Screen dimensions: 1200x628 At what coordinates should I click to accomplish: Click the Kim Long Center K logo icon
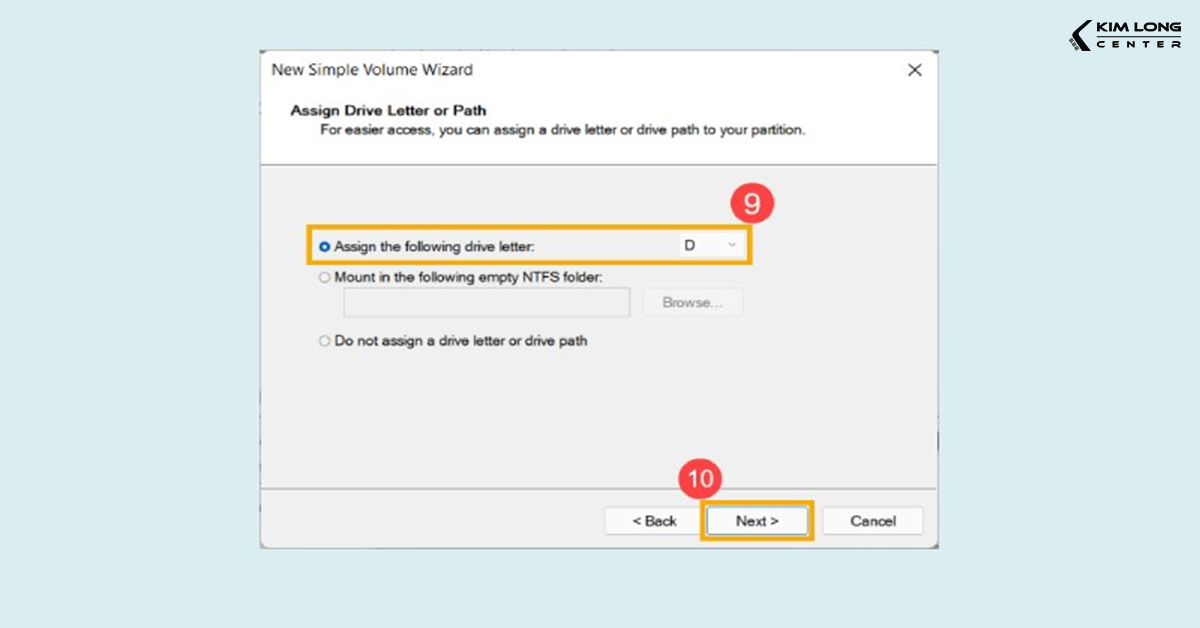tap(1080, 36)
